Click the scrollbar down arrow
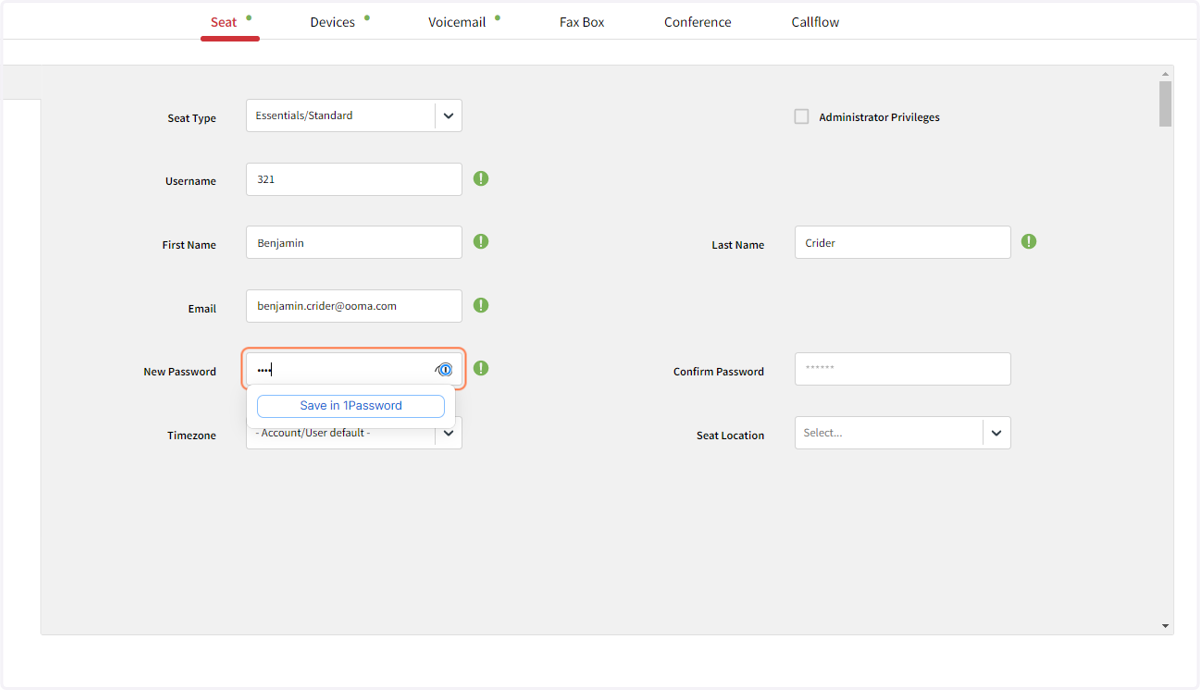This screenshot has width=1200, height=690. pyautogui.click(x=1166, y=626)
